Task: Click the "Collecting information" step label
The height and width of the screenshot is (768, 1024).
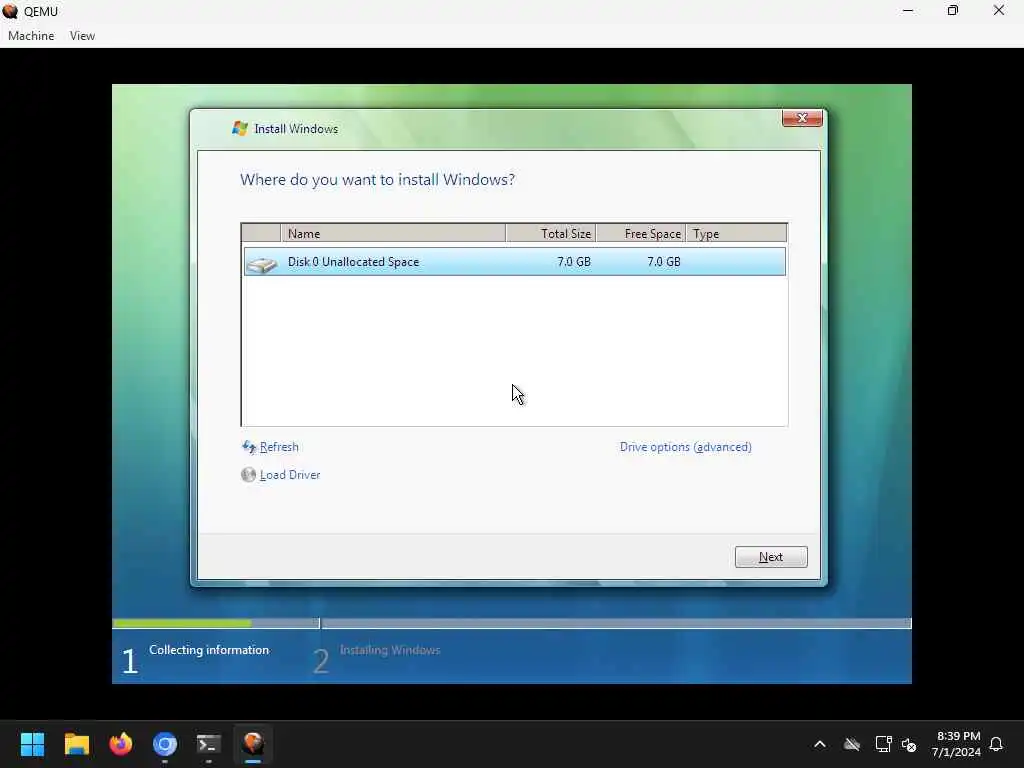Action: click(209, 650)
